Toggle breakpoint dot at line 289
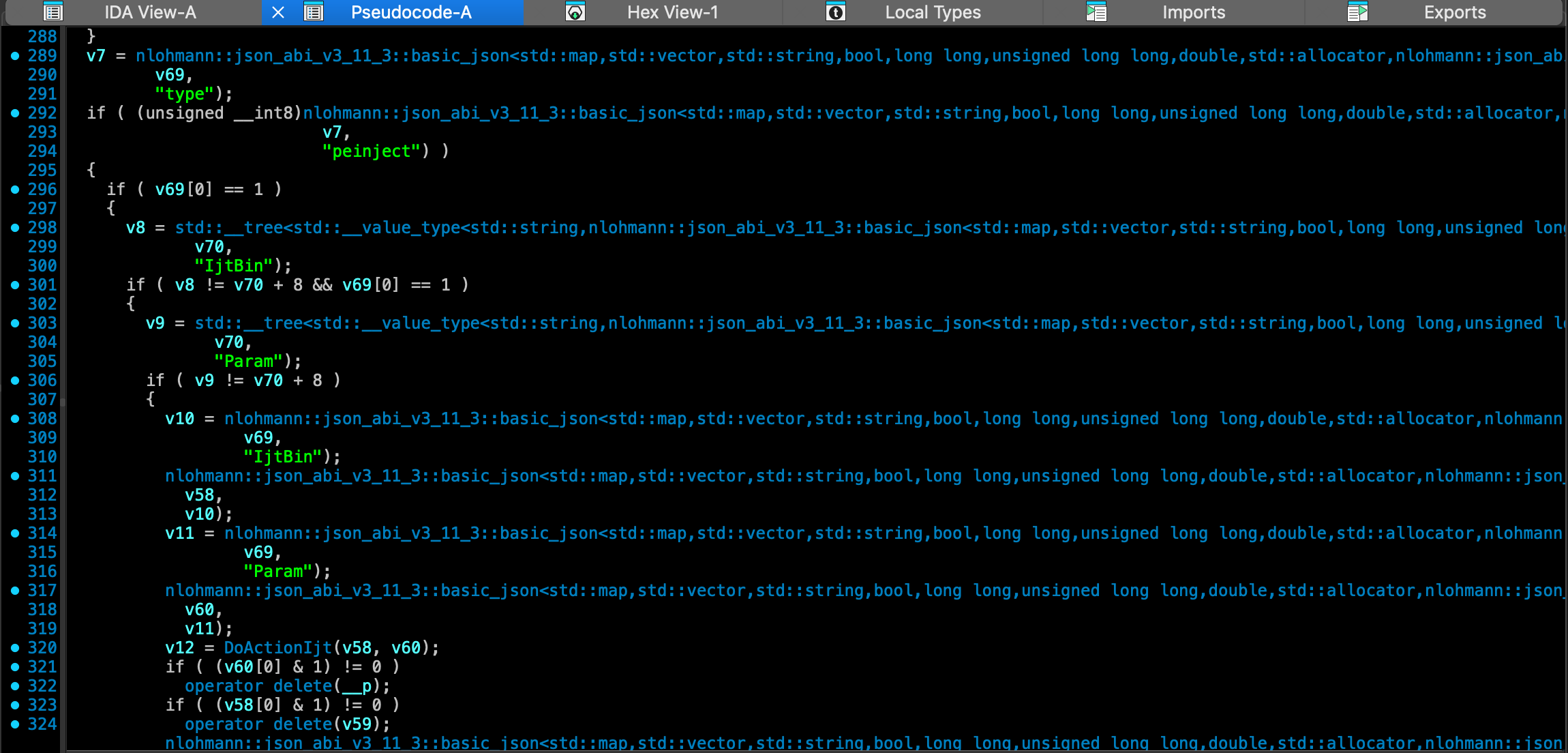1568x753 pixels. [15, 56]
